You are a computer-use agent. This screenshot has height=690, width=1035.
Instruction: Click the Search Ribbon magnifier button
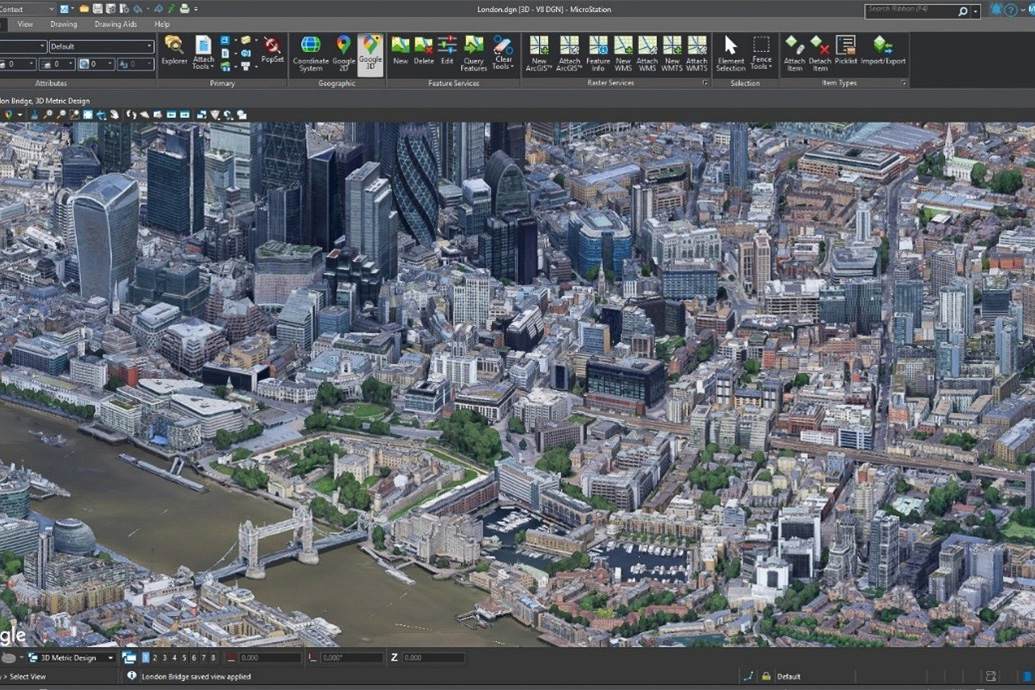pyautogui.click(x=962, y=11)
